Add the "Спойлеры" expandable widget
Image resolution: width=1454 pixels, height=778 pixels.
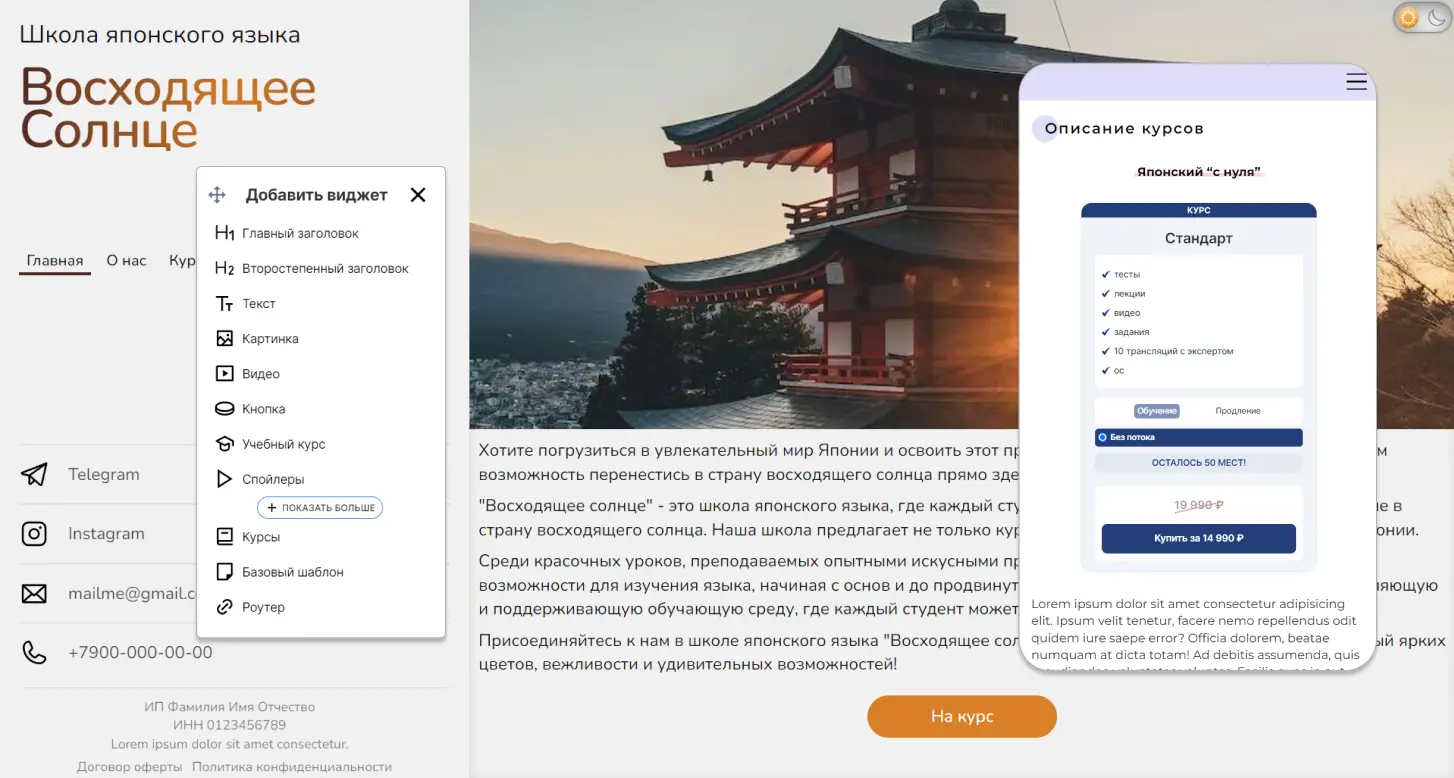click(272, 479)
